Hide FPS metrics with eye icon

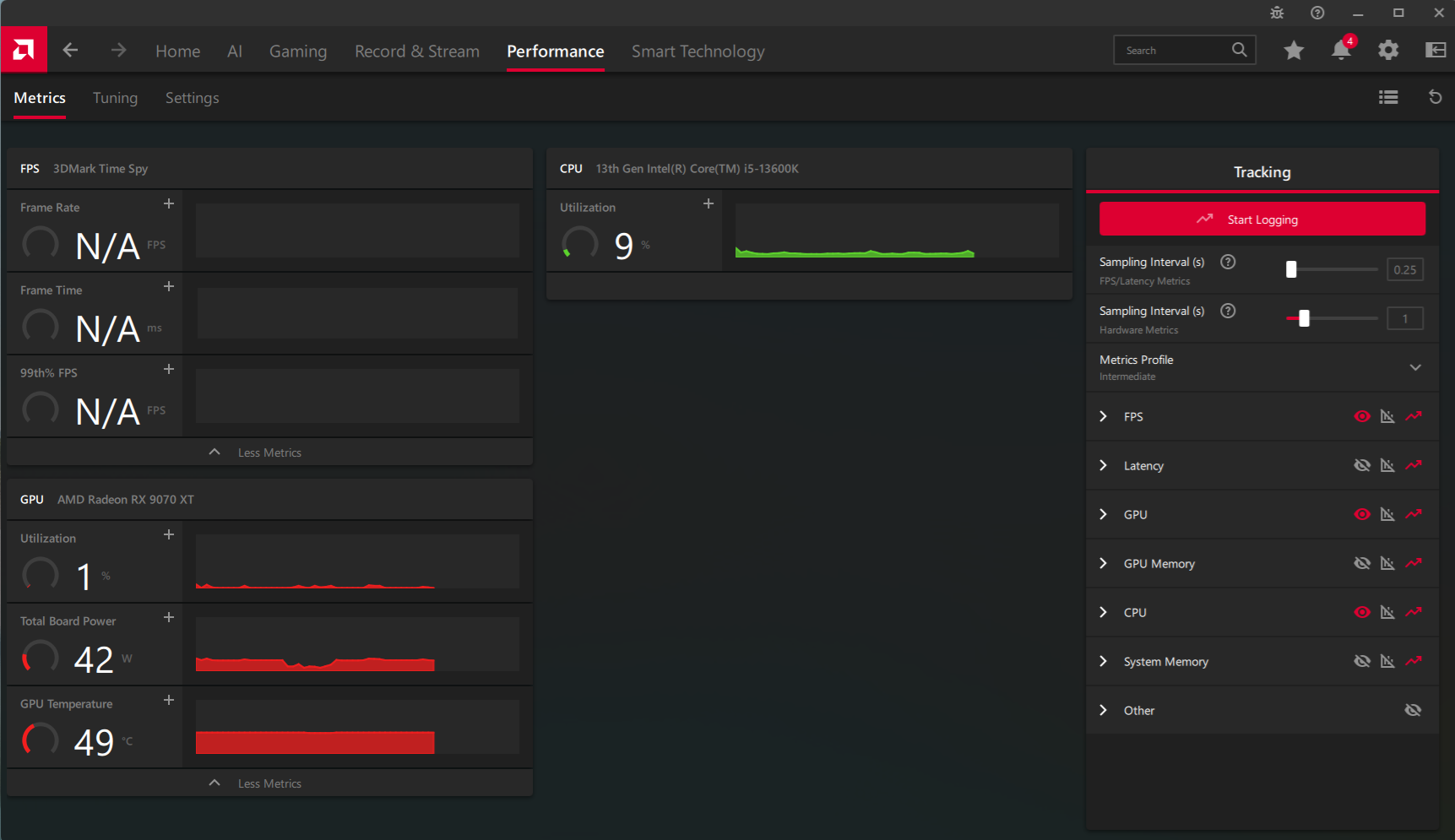[1362, 416]
